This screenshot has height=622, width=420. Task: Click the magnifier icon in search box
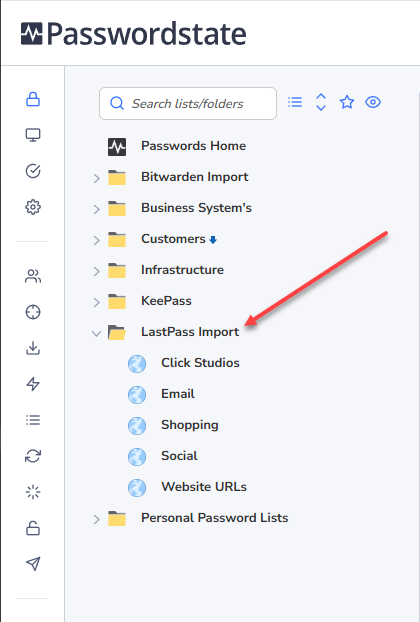click(x=117, y=103)
